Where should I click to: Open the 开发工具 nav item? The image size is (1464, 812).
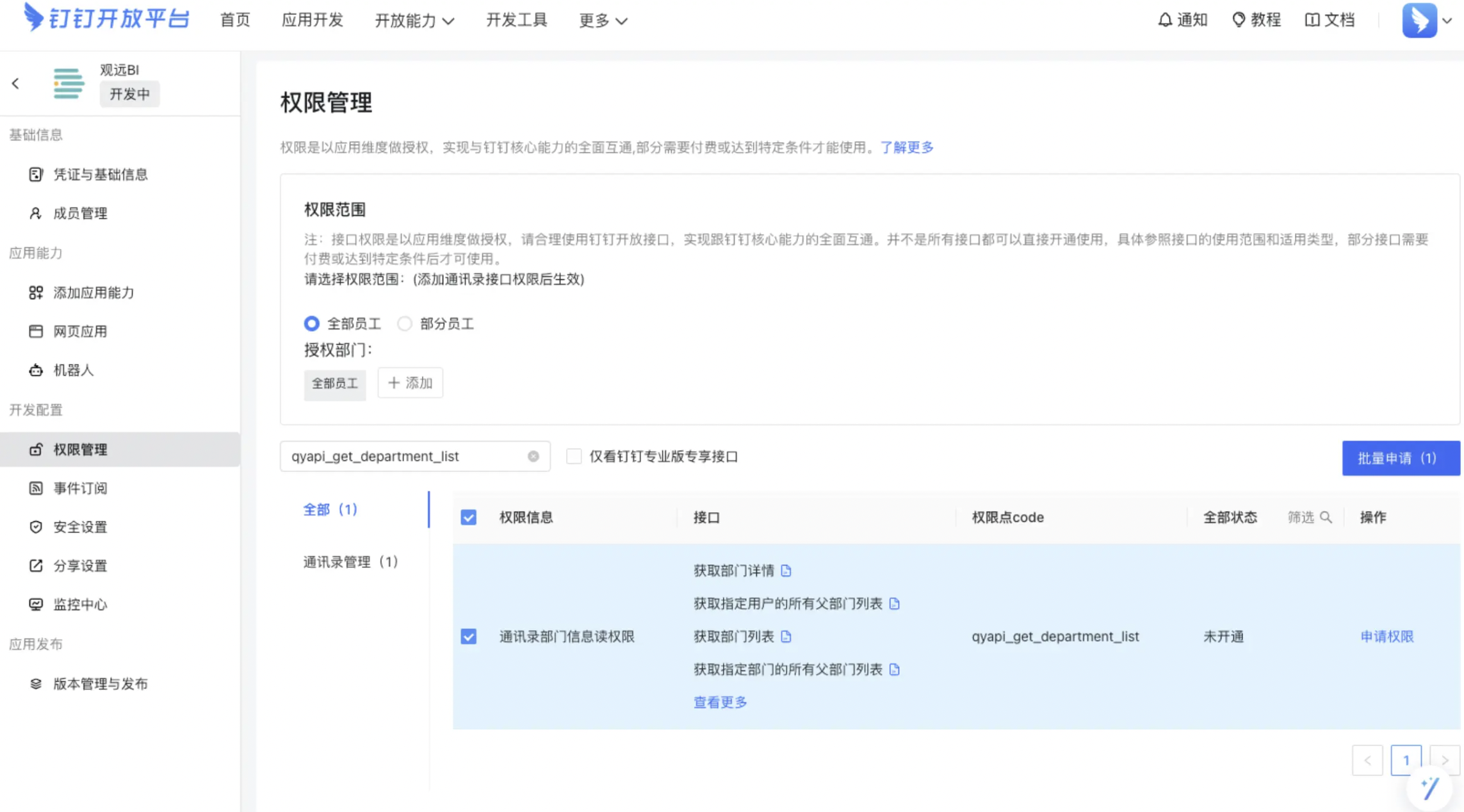tap(516, 20)
